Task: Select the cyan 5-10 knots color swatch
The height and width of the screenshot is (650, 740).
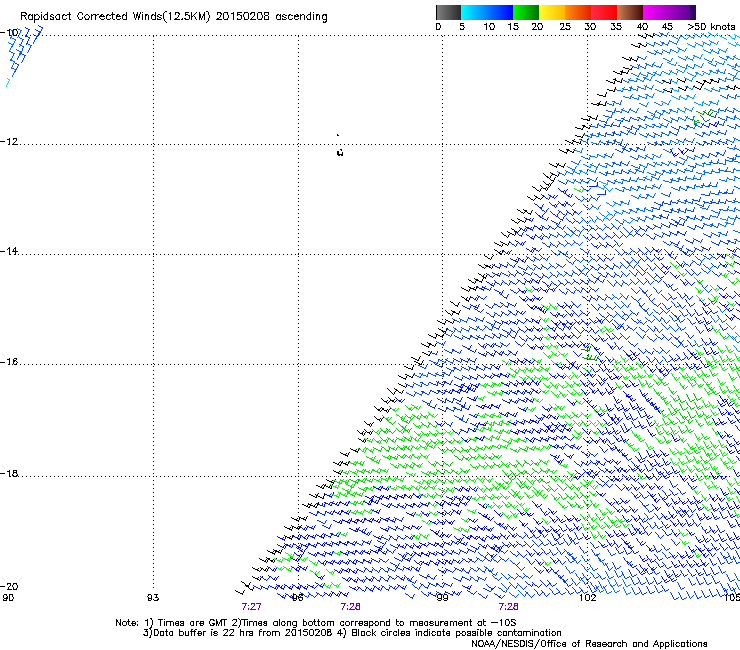Action: [x=474, y=12]
